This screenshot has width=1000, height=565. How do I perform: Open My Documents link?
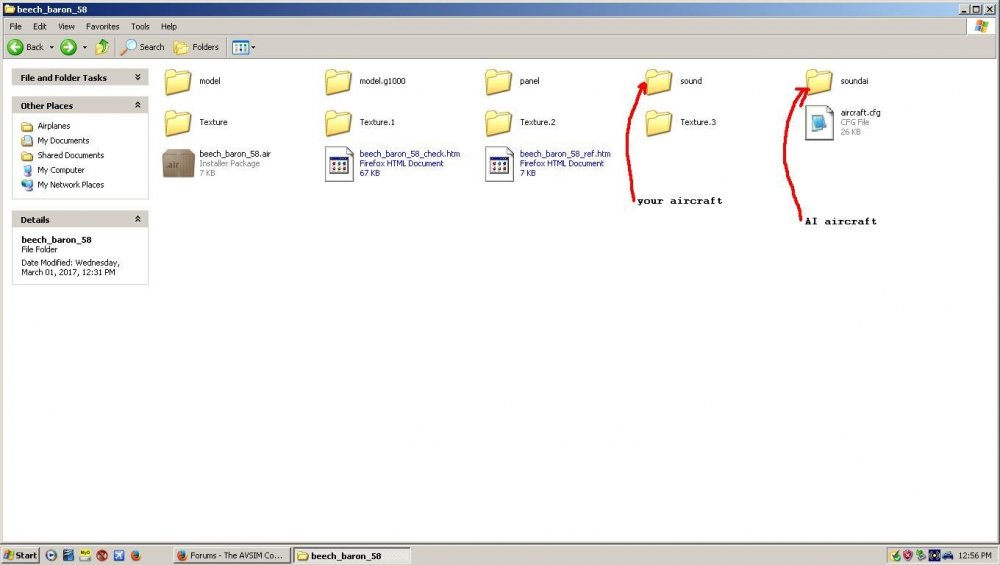(63, 141)
